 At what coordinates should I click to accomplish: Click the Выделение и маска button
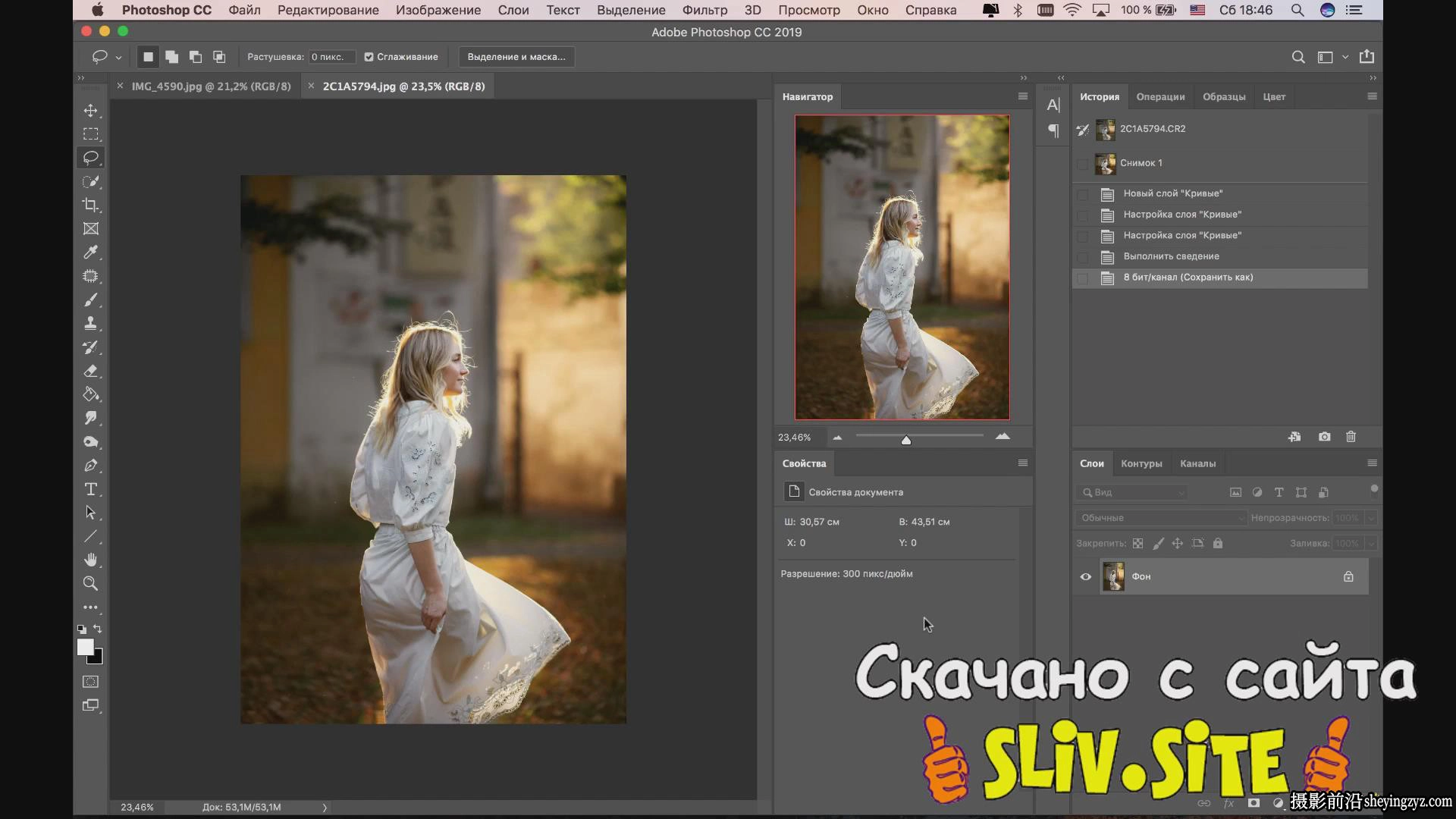(x=516, y=57)
